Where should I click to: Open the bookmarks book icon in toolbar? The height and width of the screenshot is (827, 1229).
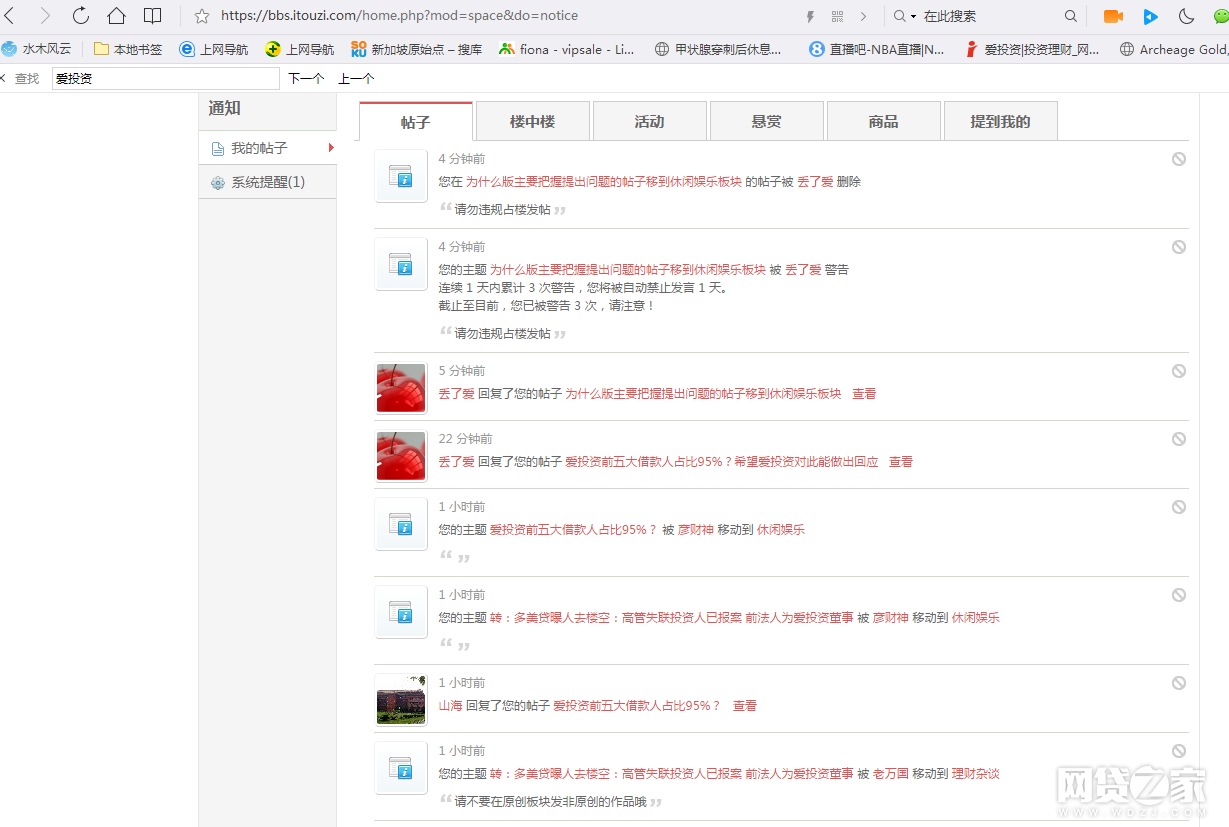152,16
